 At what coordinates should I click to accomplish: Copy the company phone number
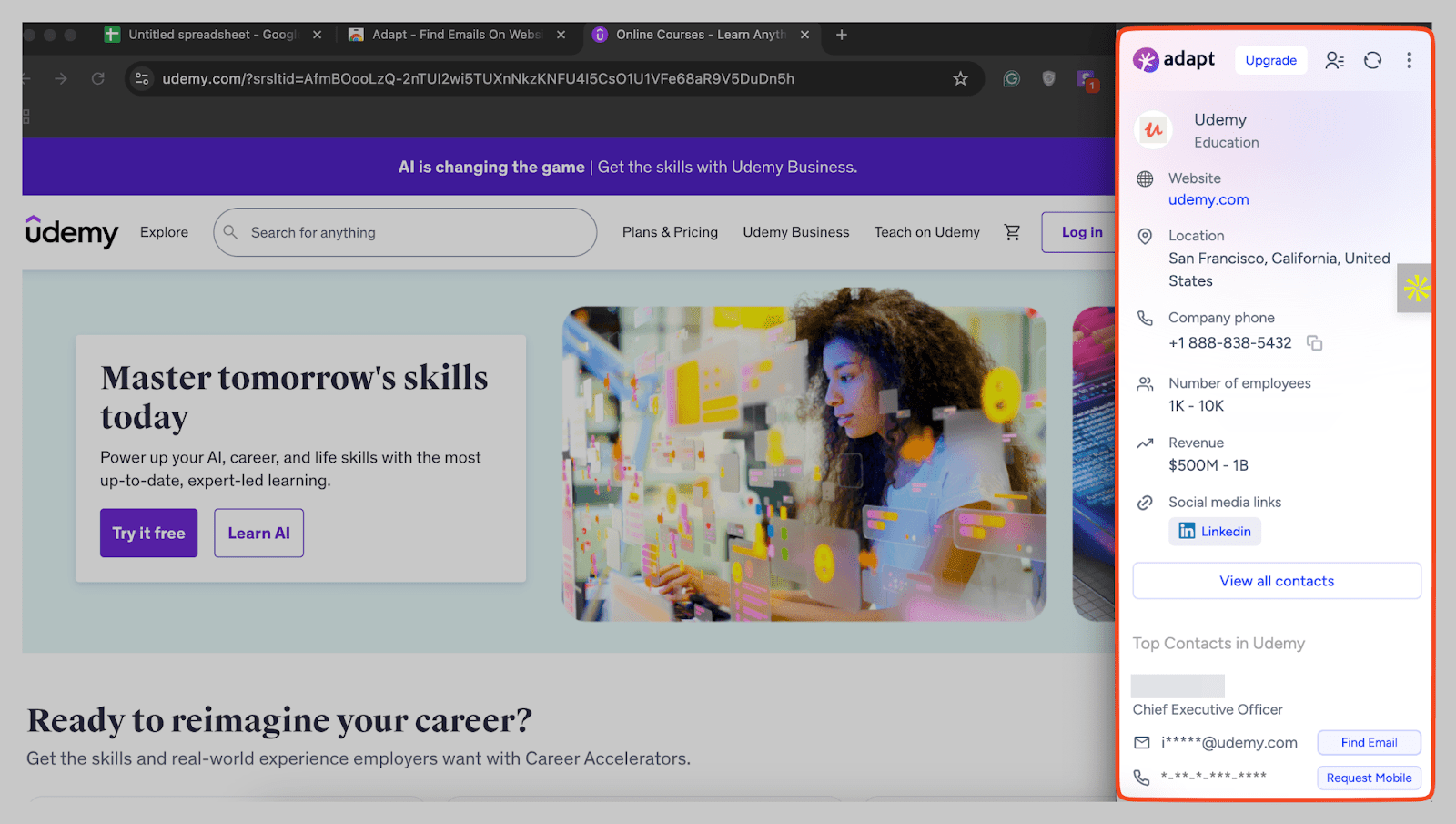point(1314,343)
